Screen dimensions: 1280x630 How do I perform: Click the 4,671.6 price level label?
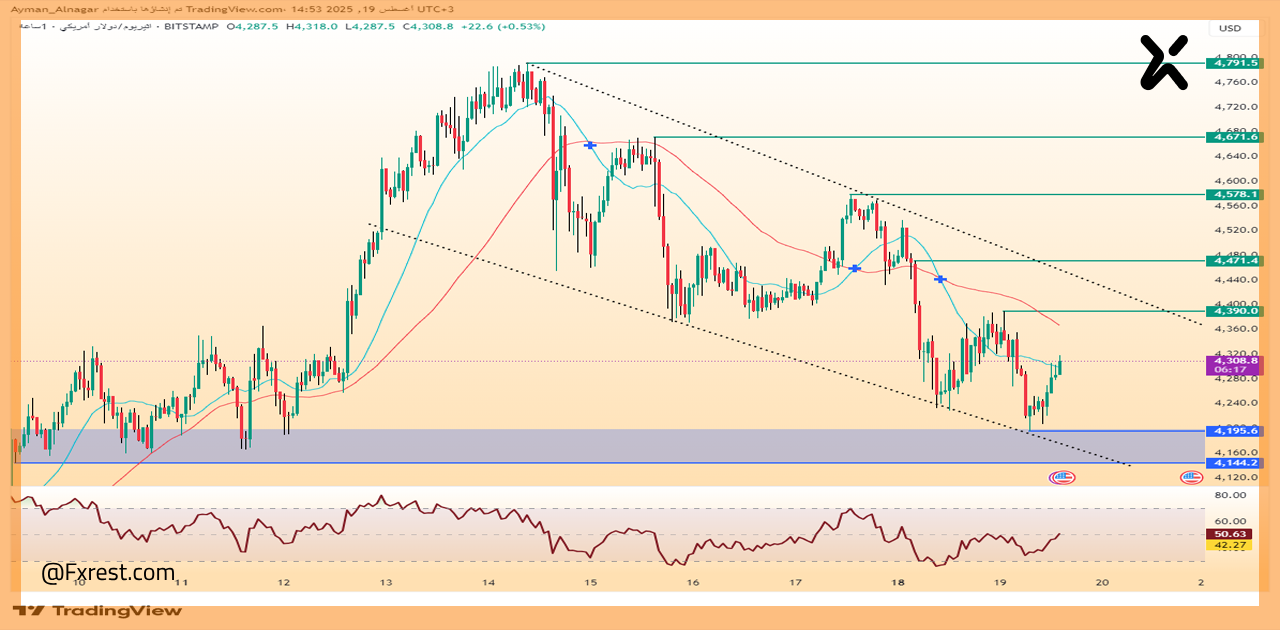click(x=1236, y=137)
